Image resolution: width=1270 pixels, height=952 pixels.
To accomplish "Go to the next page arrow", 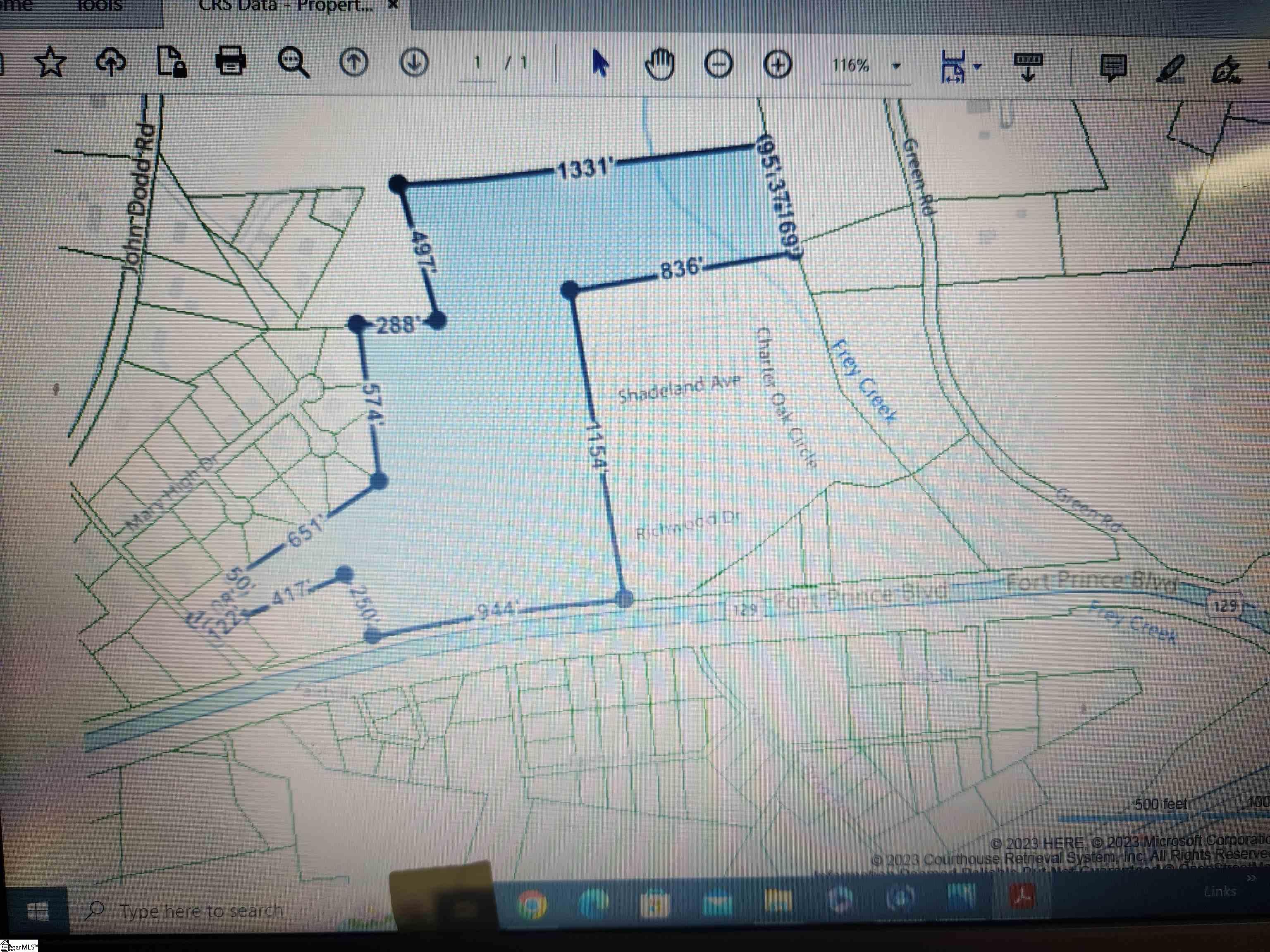I will (414, 62).
